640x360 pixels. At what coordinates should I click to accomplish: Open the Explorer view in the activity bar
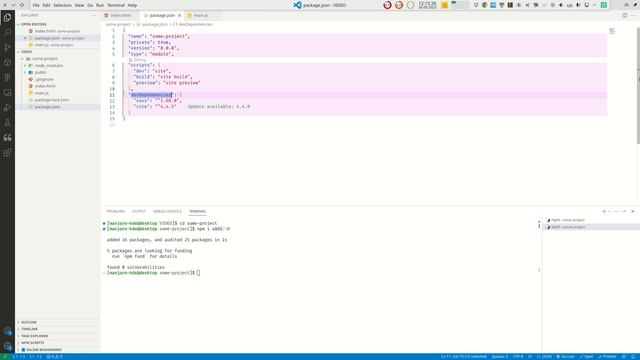point(7,18)
